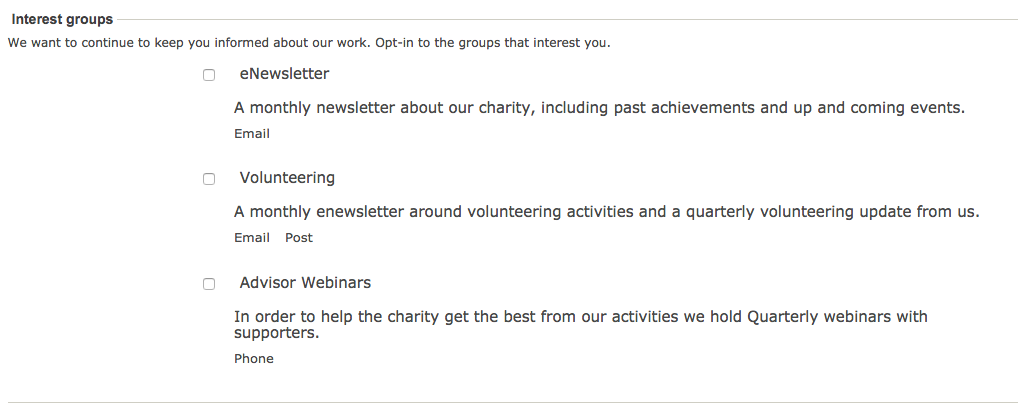Click the Phone channel under Advisor Webinars
The image size is (1025, 410).
coord(254,358)
